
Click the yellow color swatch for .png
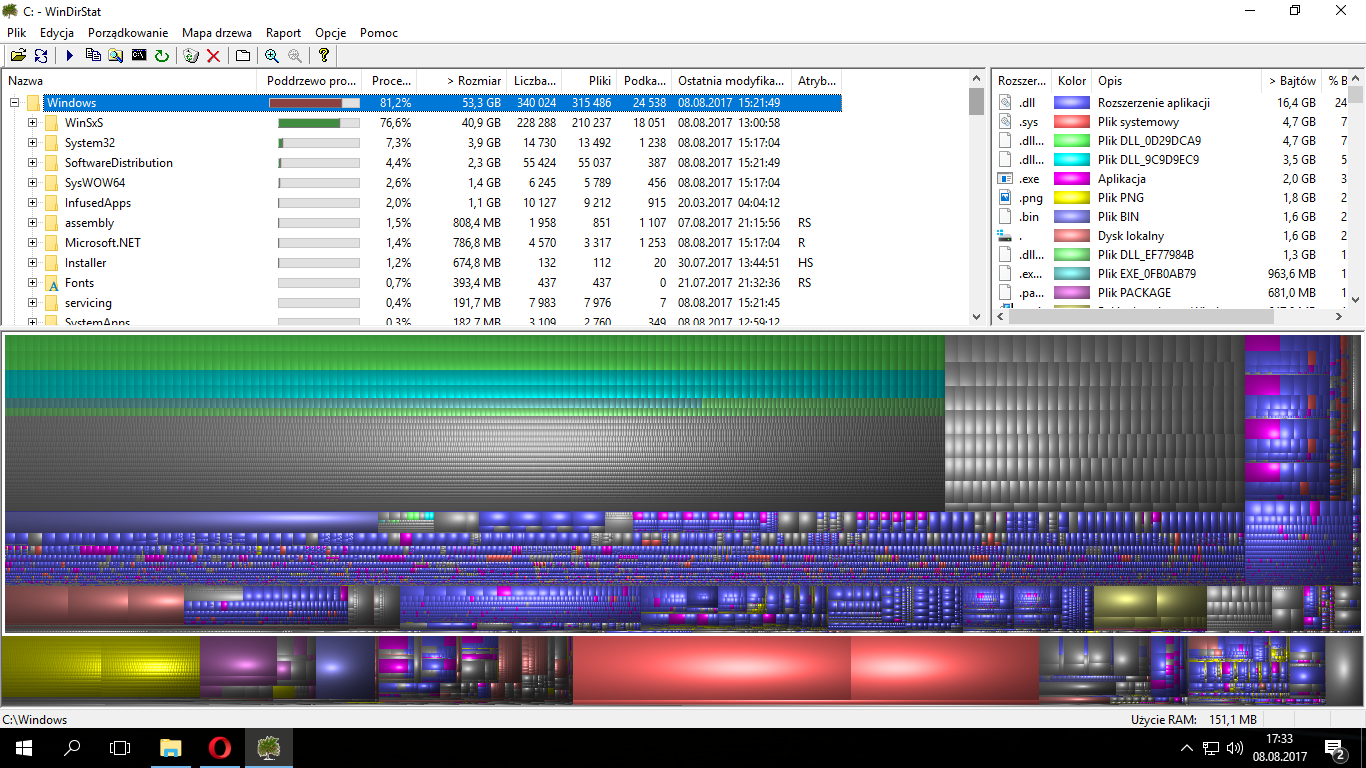1072,198
